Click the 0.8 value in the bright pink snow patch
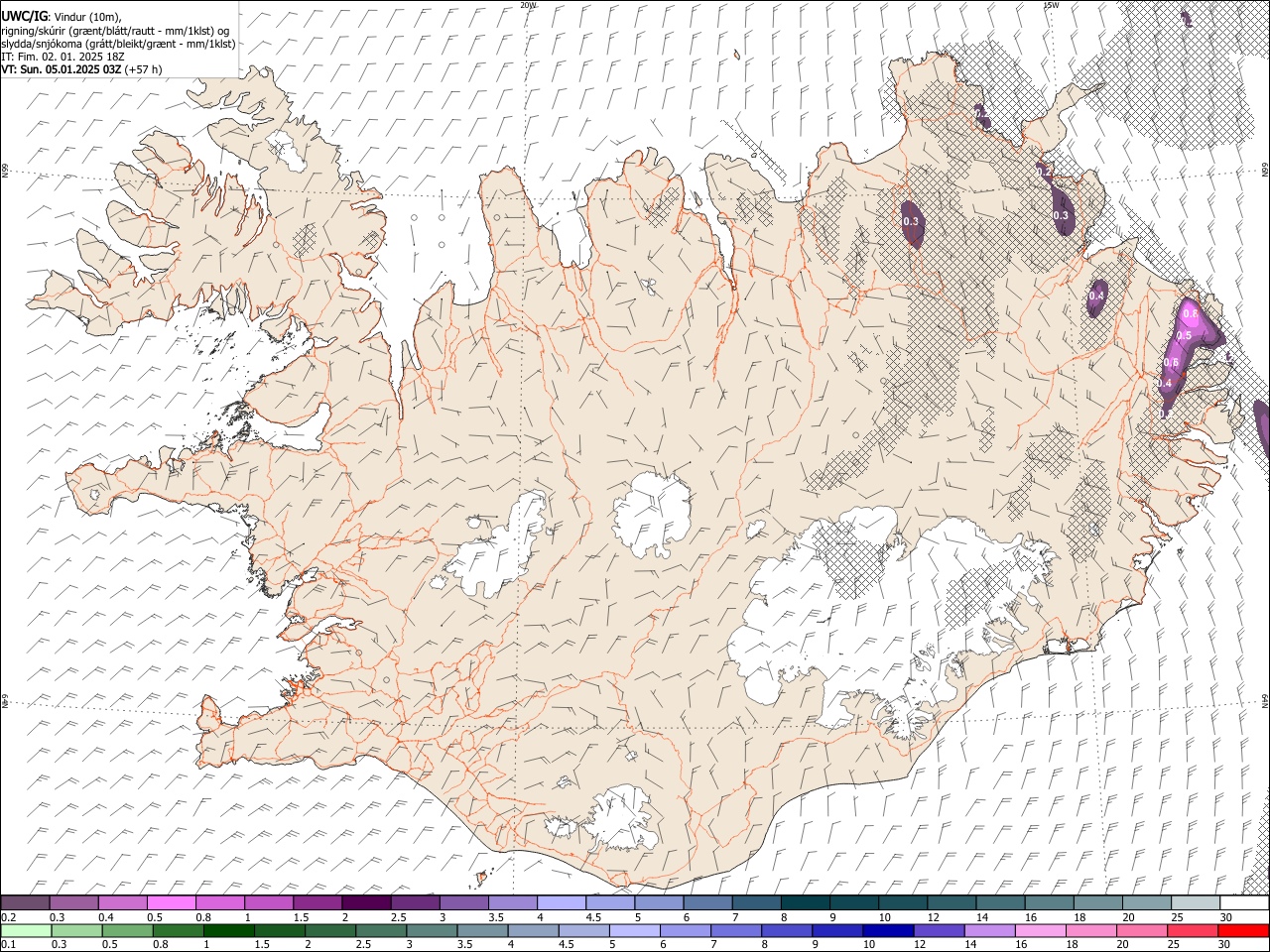1270x952 pixels. coord(1191,313)
